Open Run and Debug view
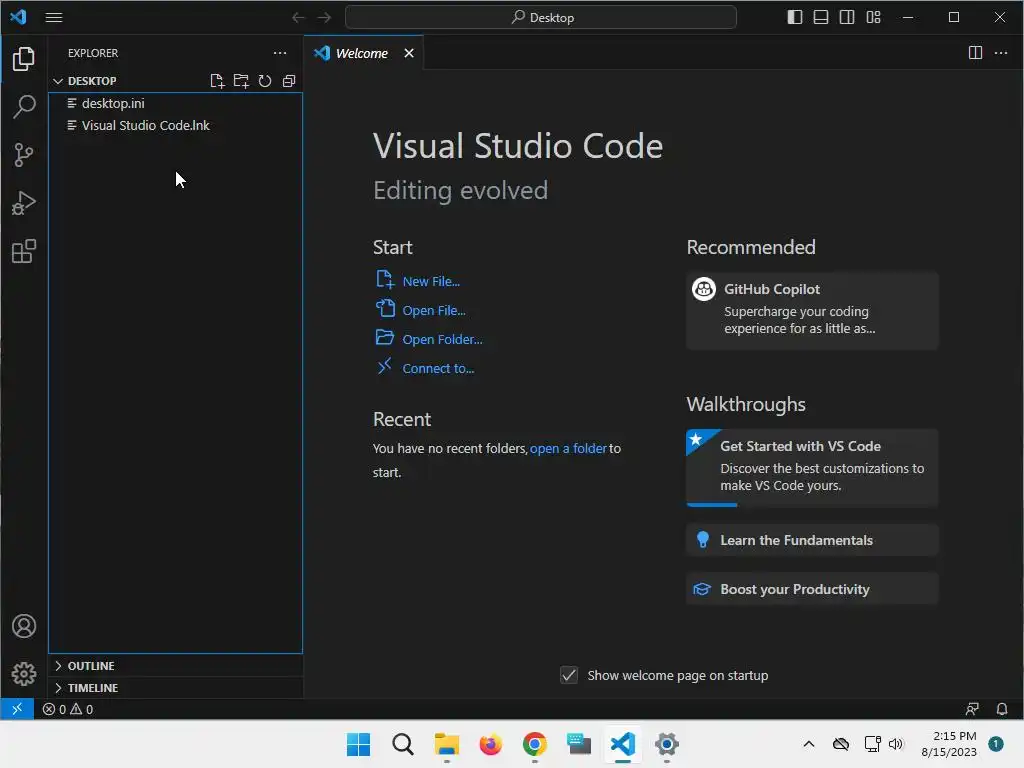 pyautogui.click(x=24, y=203)
